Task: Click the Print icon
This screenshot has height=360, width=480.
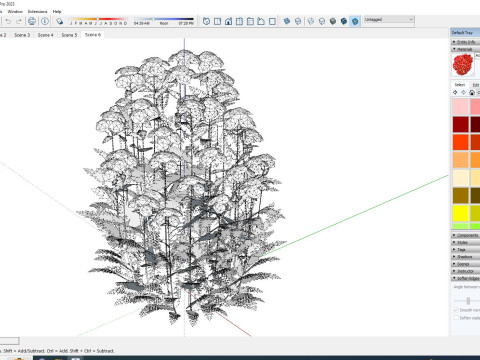Action: point(32,21)
